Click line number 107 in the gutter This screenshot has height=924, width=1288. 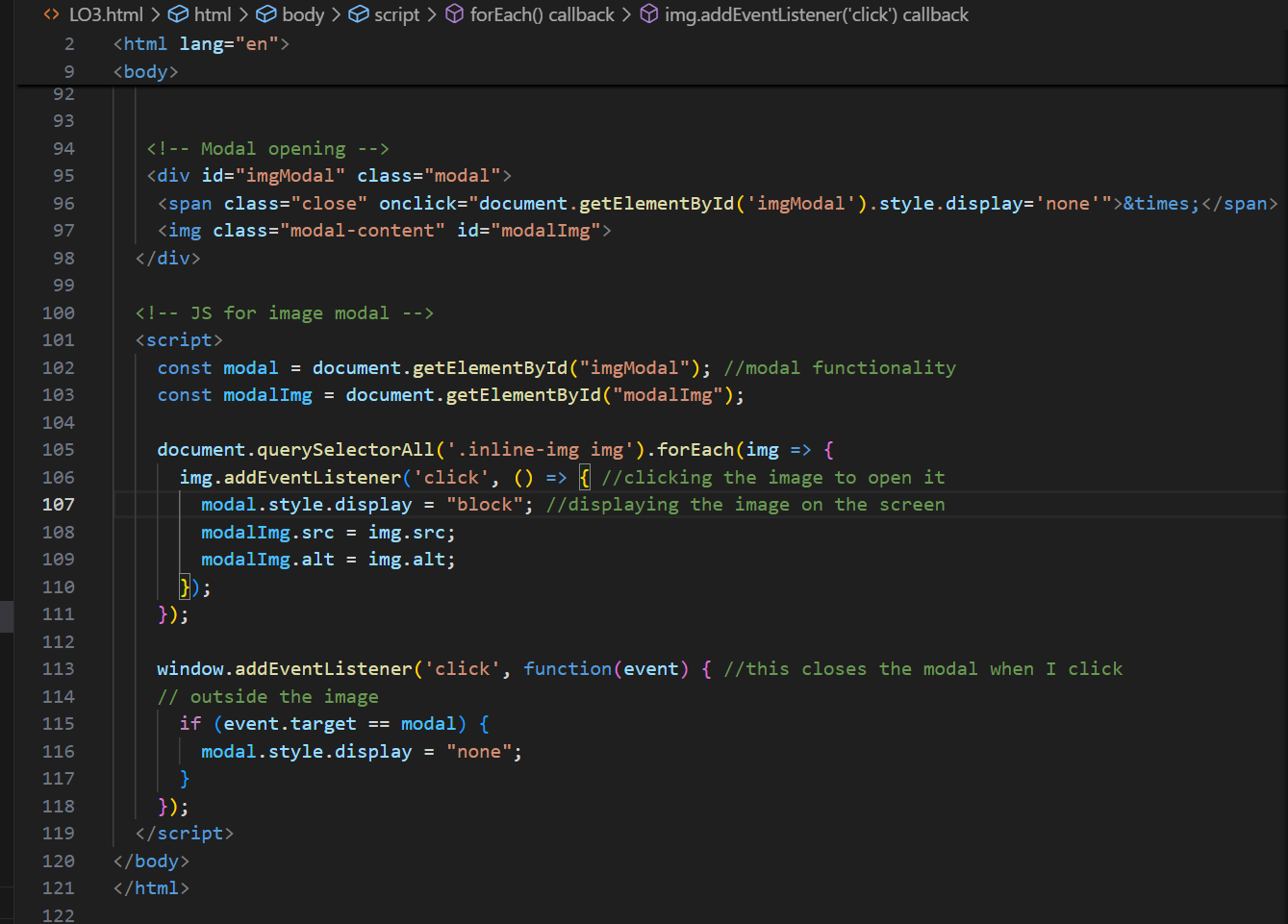point(58,504)
